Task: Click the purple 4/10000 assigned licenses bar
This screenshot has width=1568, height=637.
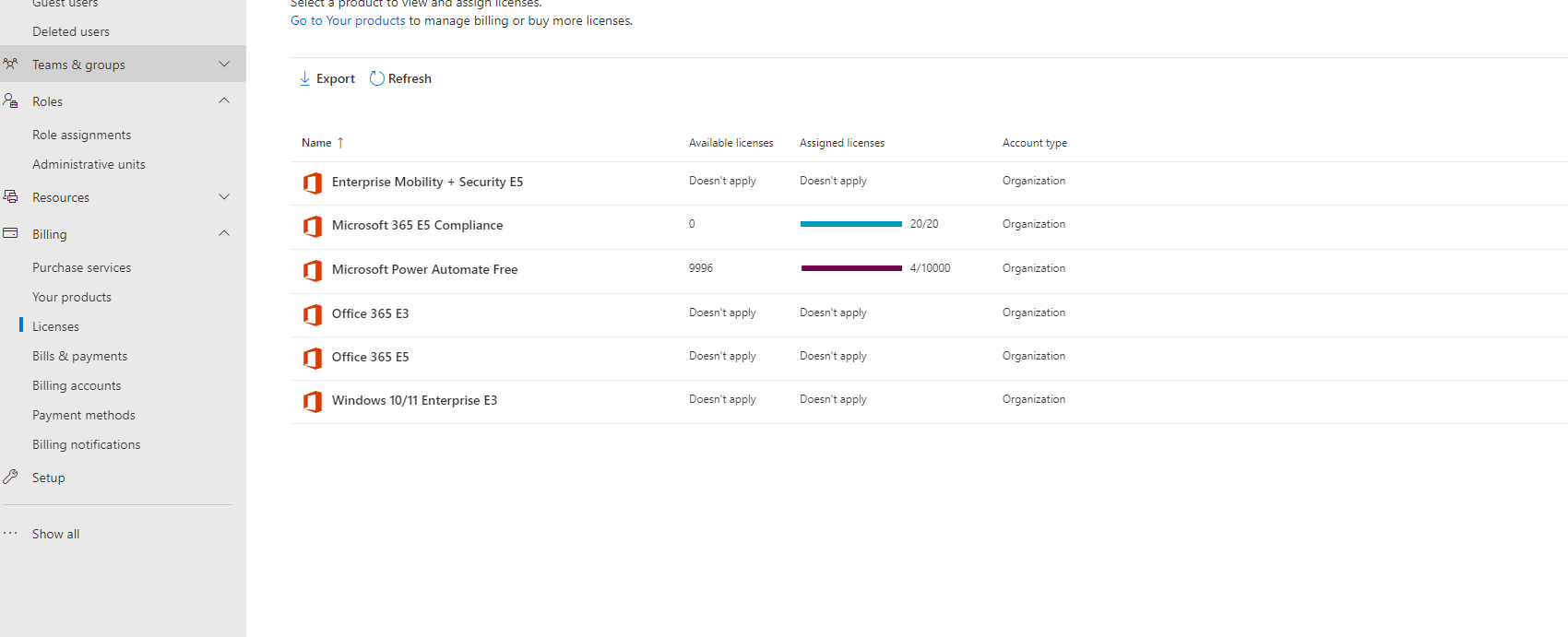Action: coord(851,268)
